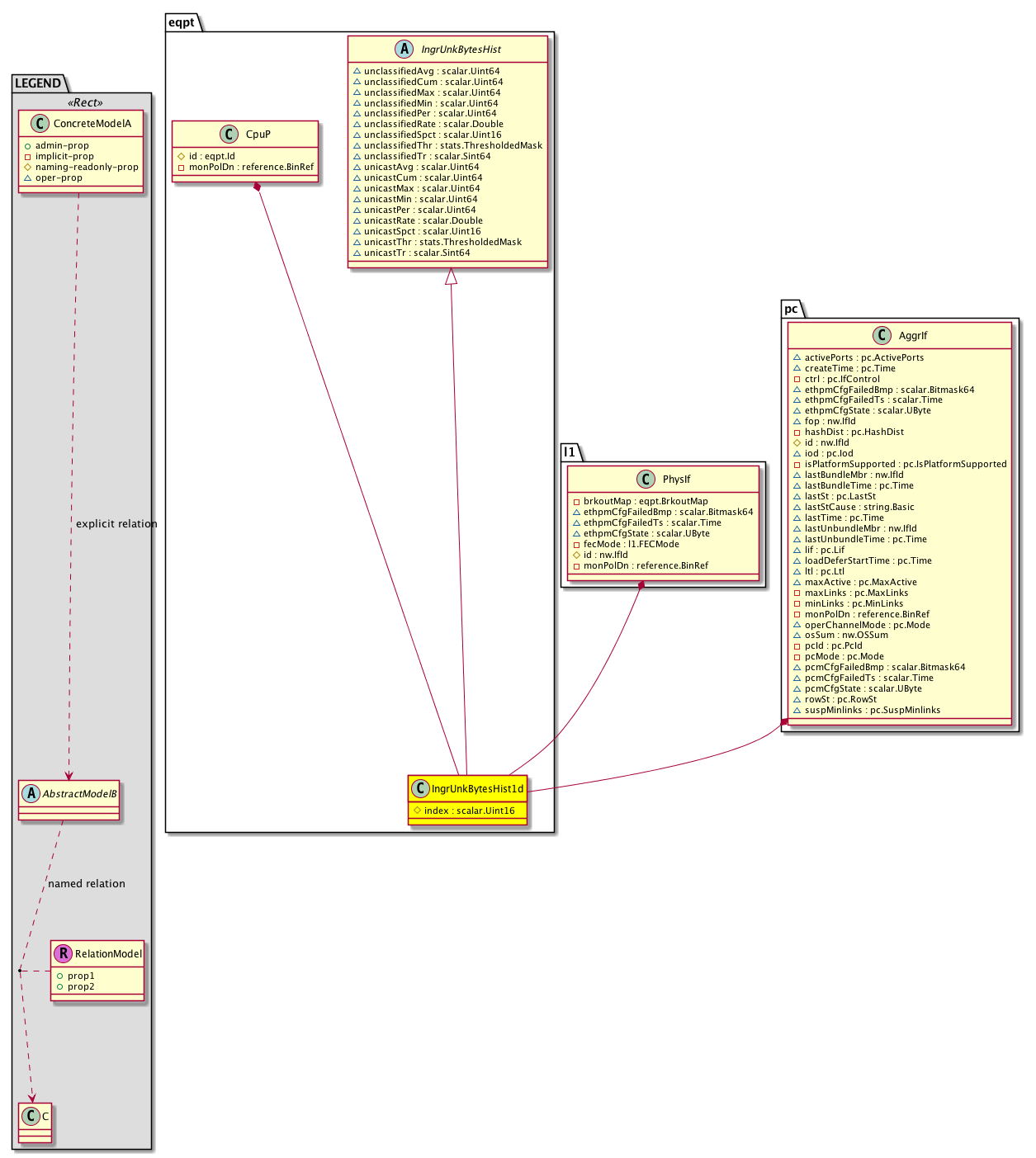The image size is (1036, 1158).
Task: Click the pink R icon of RelationModel
Action: [63, 953]
